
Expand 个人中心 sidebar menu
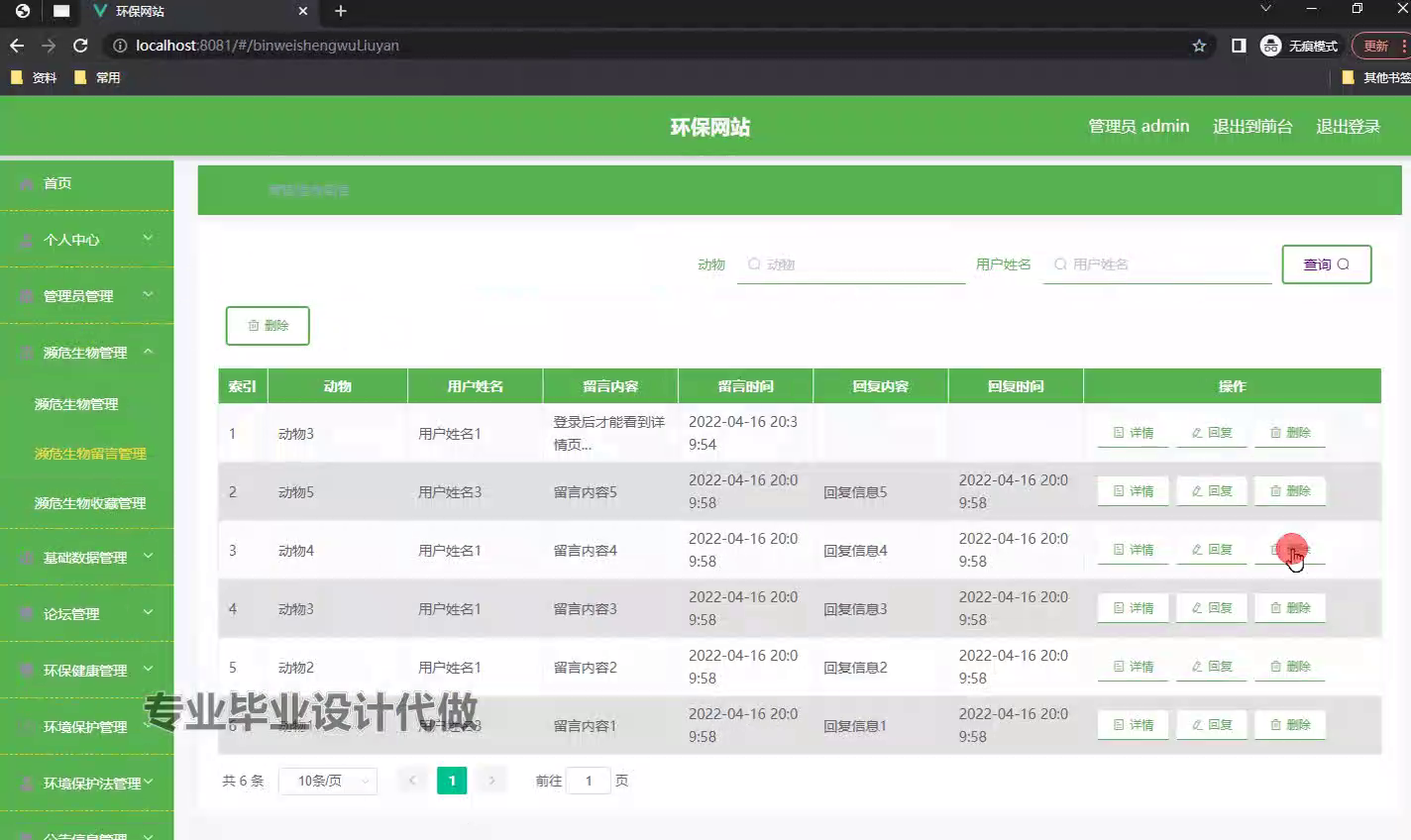point(86,240)
